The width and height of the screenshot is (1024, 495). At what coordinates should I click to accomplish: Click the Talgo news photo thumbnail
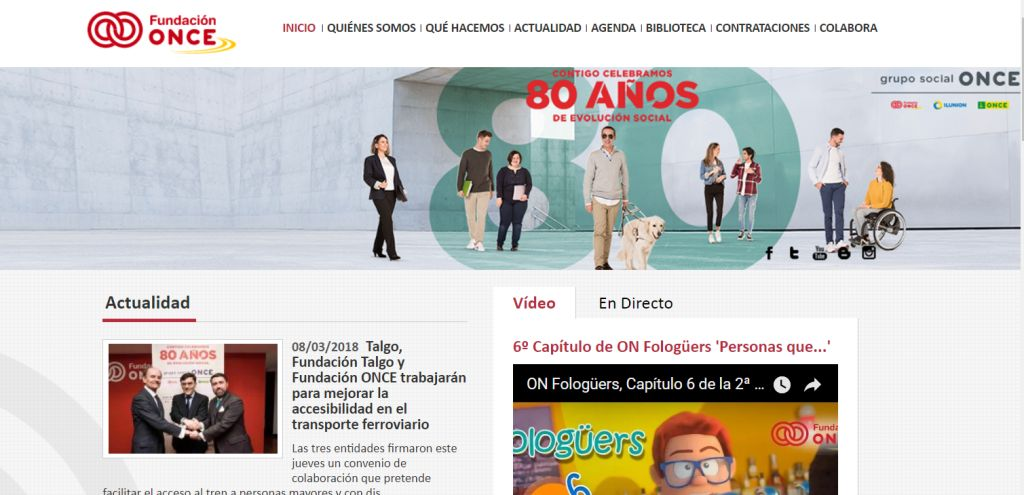click(x=193, y=398)
